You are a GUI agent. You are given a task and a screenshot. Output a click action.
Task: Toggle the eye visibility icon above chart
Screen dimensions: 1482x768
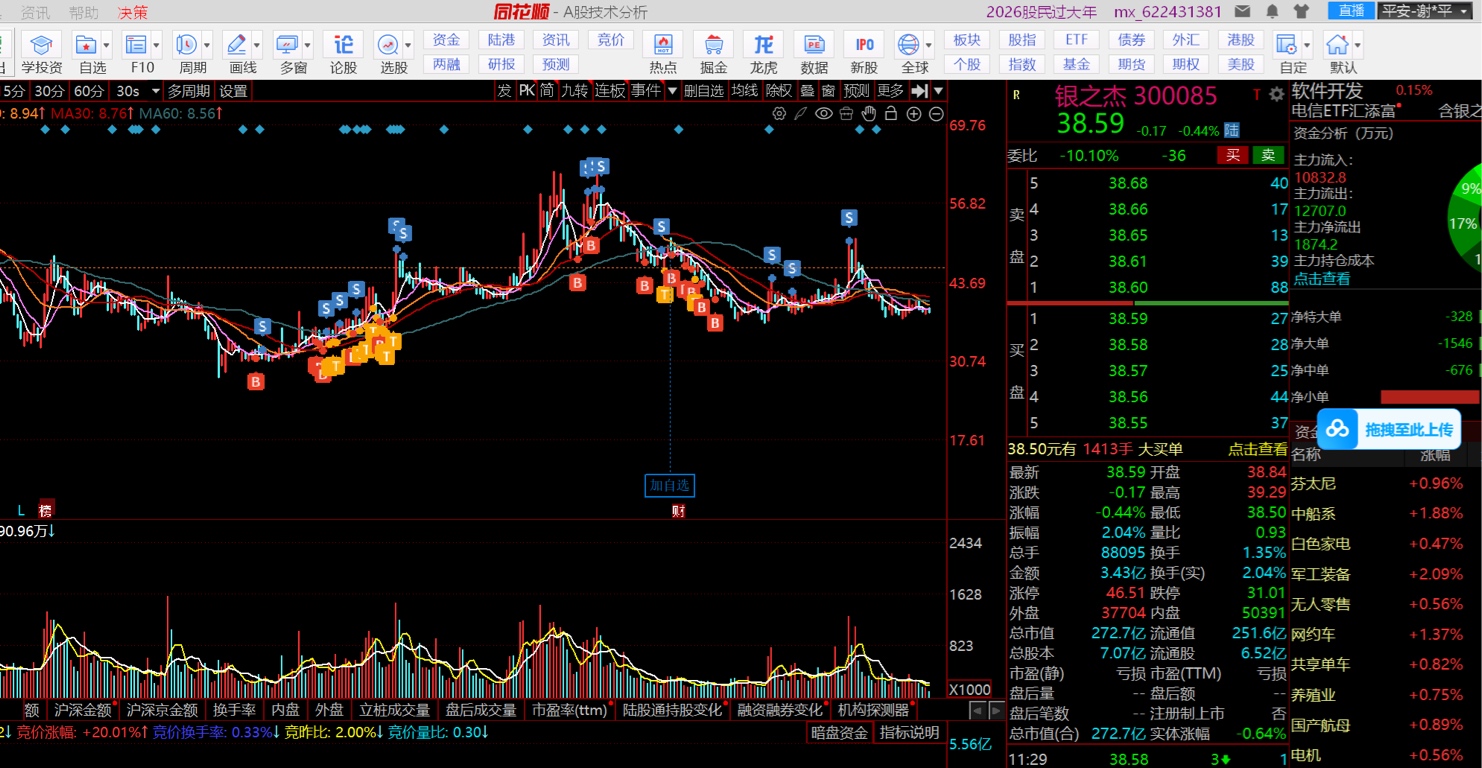824,114
